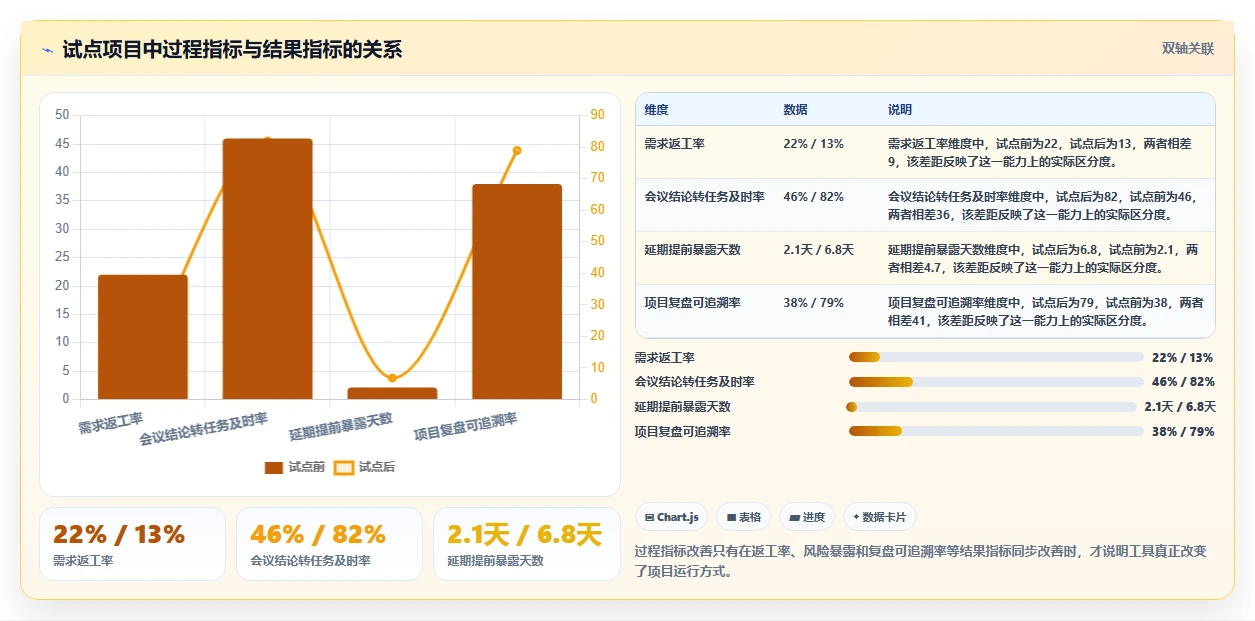Screen dimensions: 1255x621
Task: Click the description starting 项目复盘可追溯率维度中
Action: click(1046, 311)
